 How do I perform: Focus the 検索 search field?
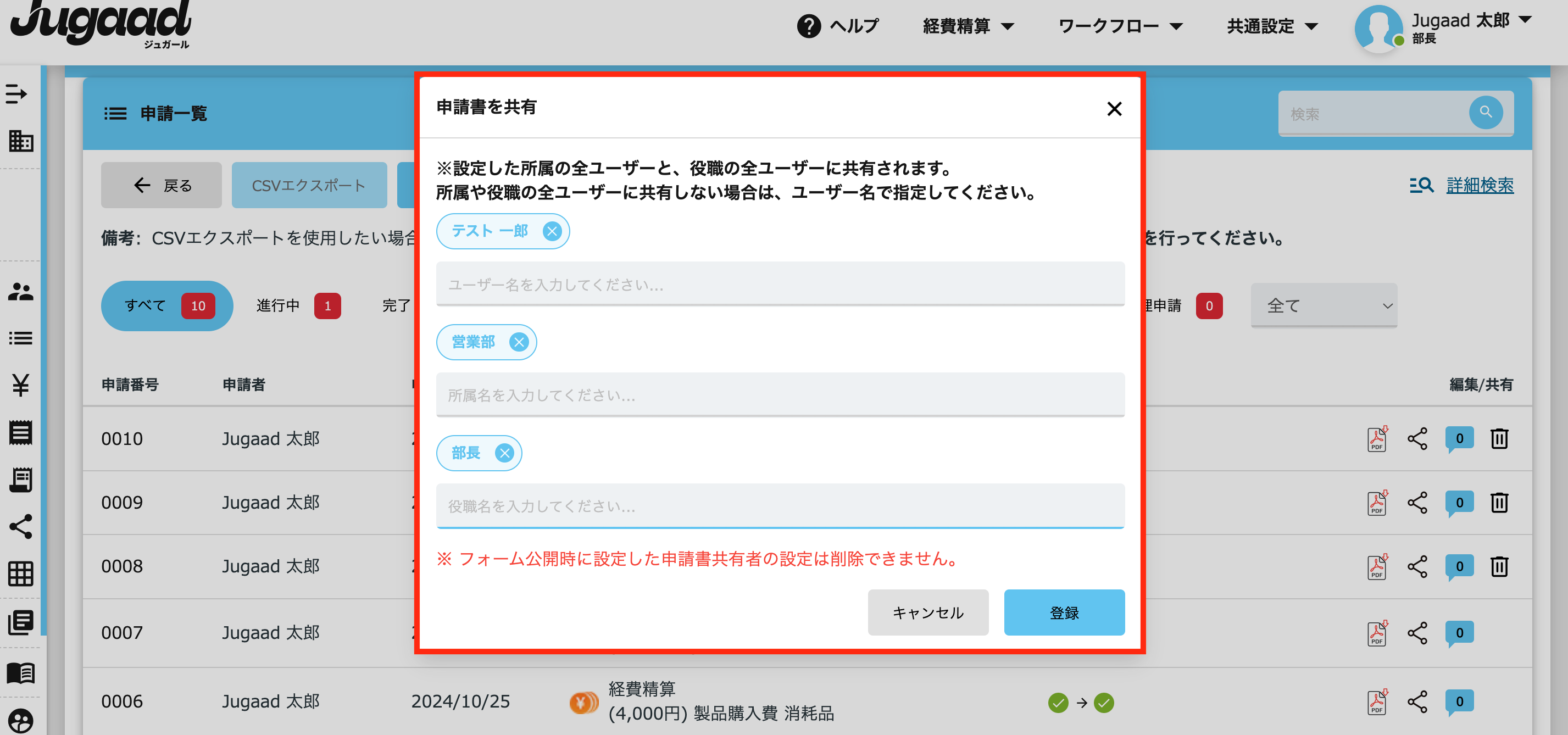(x=1373, y=113)
